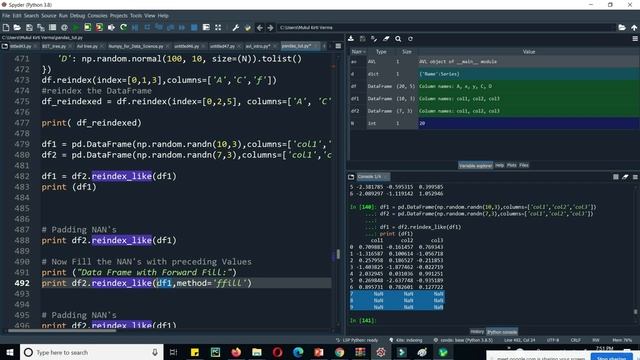Import data icon in Variable explorer

click(351, 39)
